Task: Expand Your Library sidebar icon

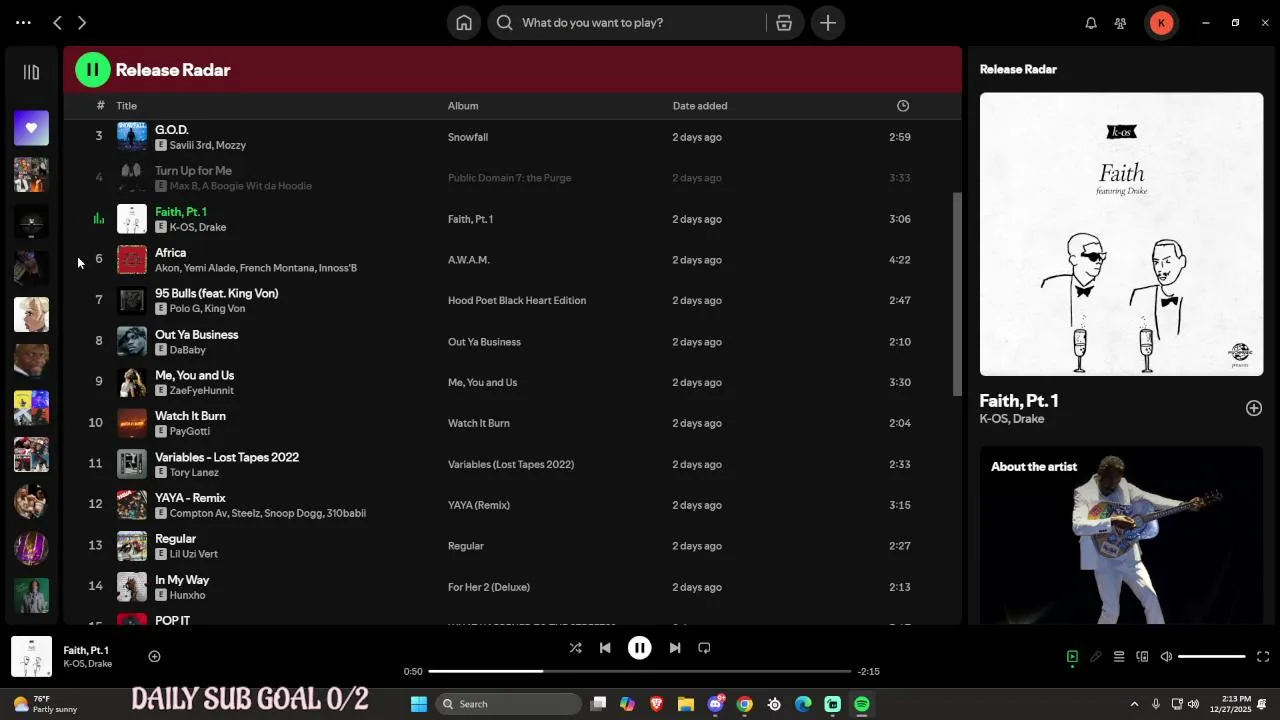Action: click(31, 72)
